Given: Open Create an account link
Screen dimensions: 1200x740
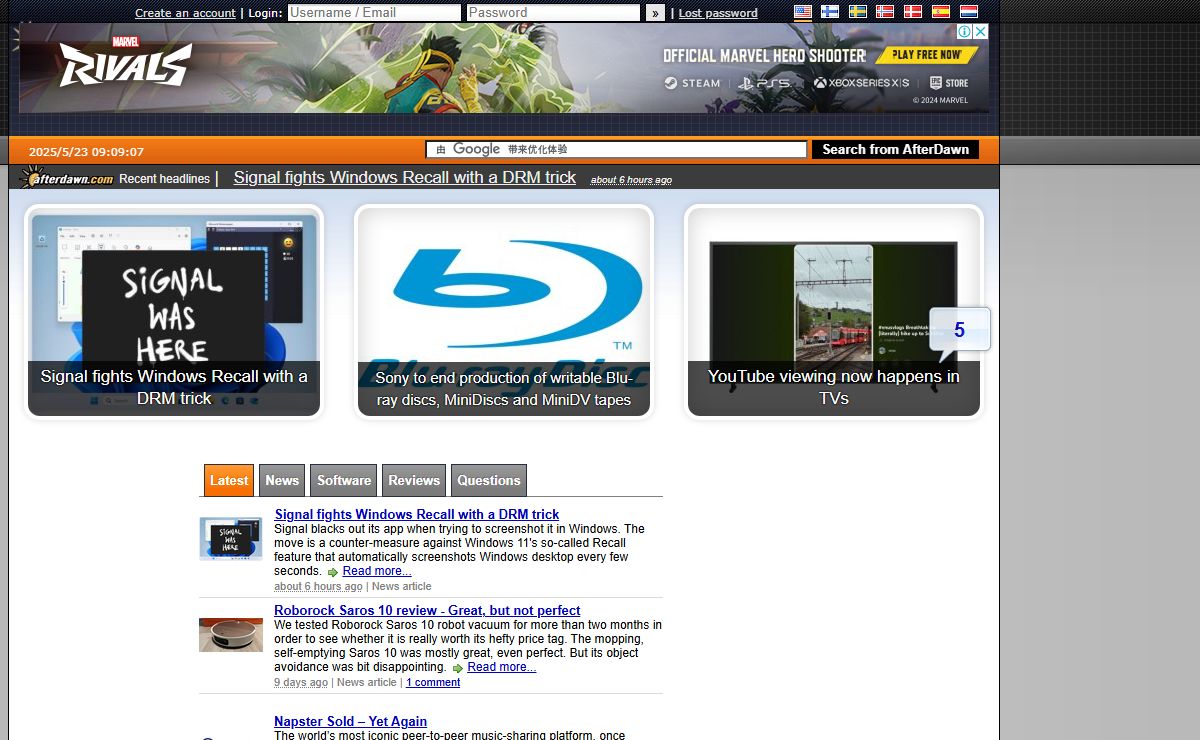Looking at the screenshot, I should (x=185, y=13).
